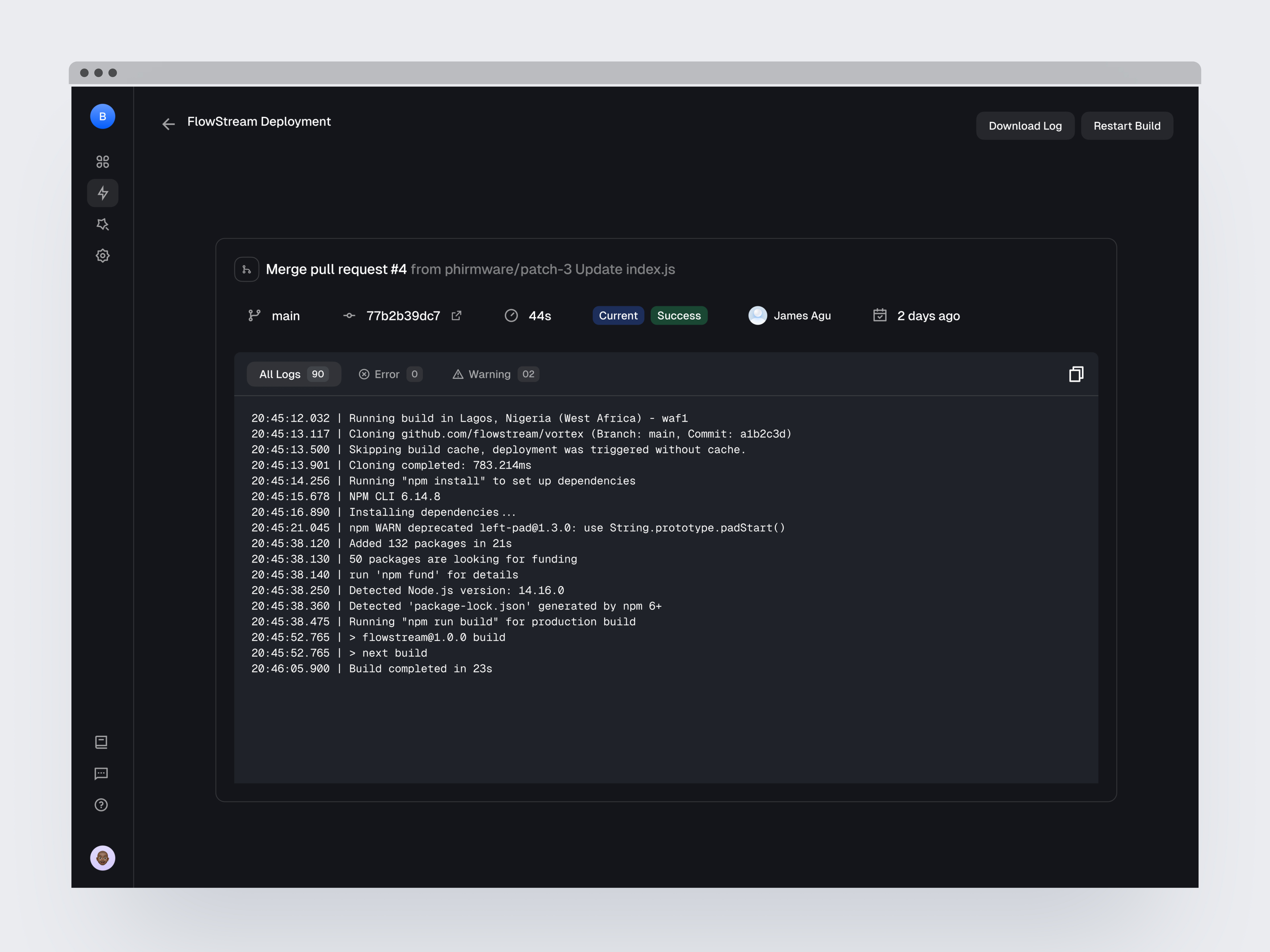Open the sparkle star sidebar icon
The height and width of the screenshot is (952, 1270).
tap(103, 224)
